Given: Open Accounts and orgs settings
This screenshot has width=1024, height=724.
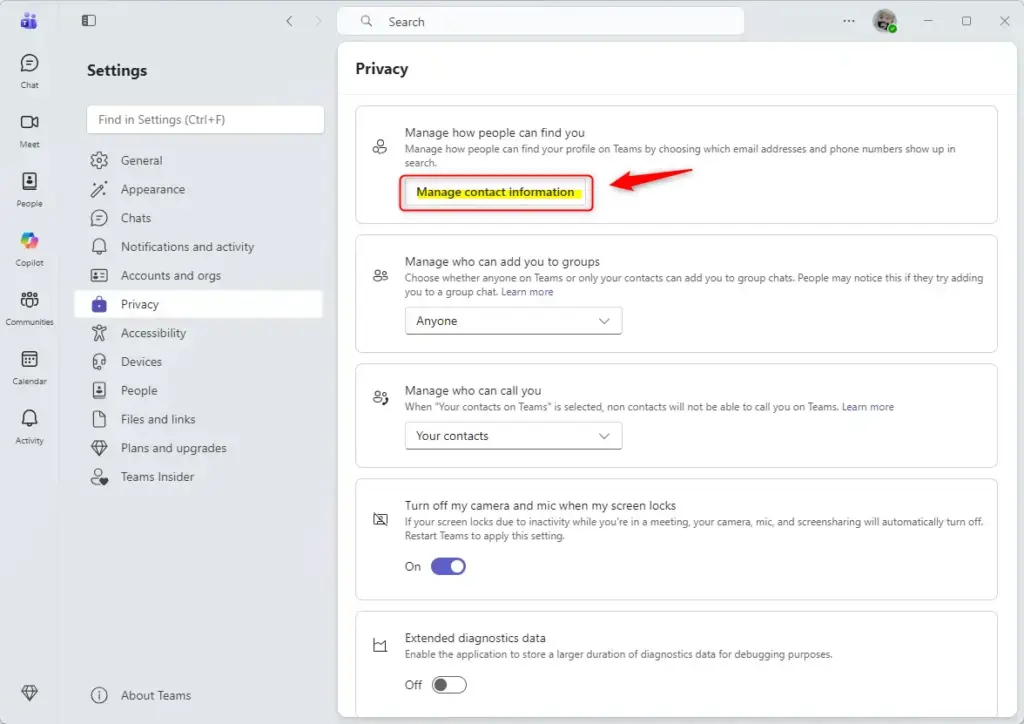Looking at the screenshot, I should 199,275.
